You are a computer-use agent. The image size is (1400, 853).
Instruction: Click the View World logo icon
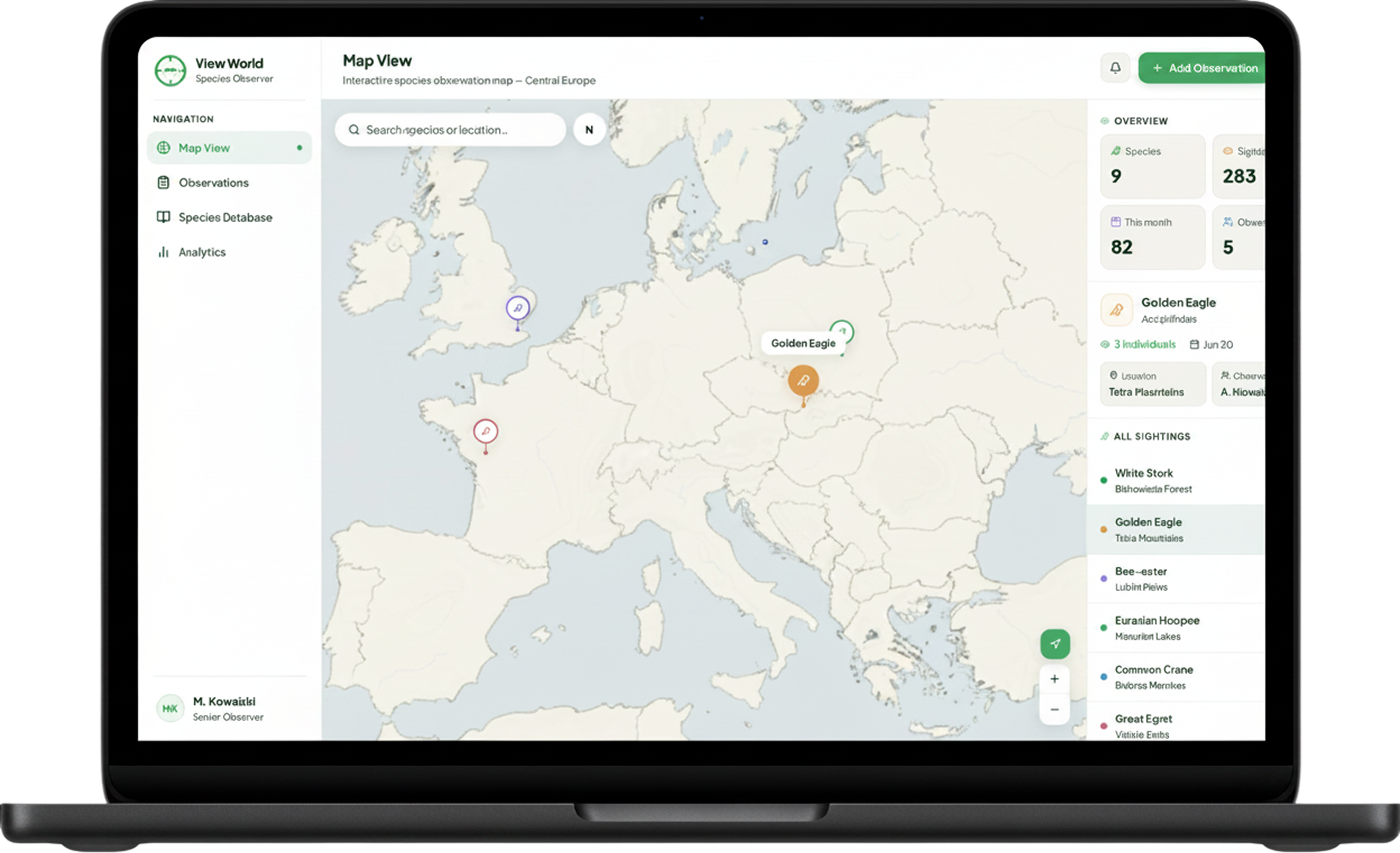(170, 71)
